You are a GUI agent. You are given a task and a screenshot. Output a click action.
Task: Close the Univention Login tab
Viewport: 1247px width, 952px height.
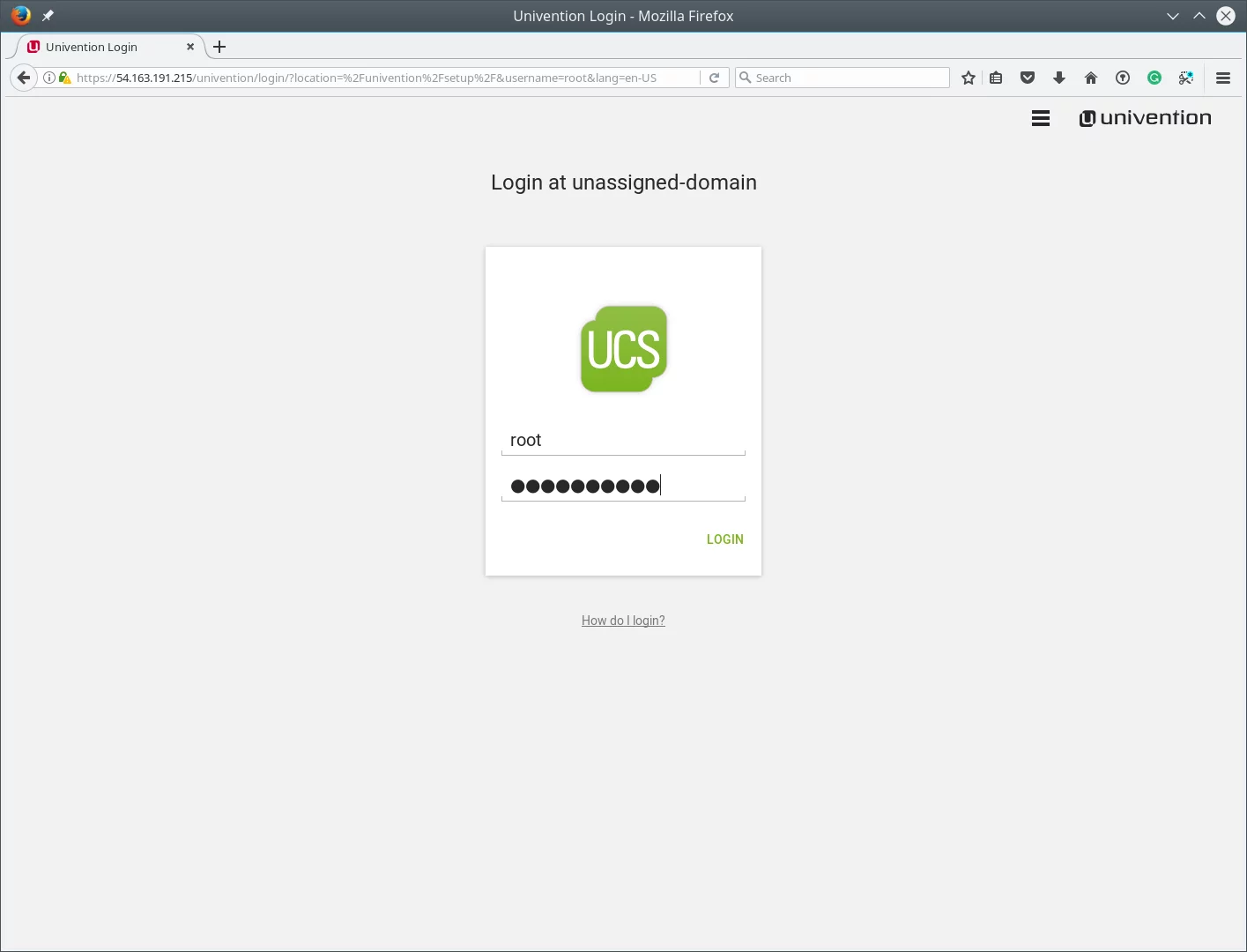tap(190, 47)
